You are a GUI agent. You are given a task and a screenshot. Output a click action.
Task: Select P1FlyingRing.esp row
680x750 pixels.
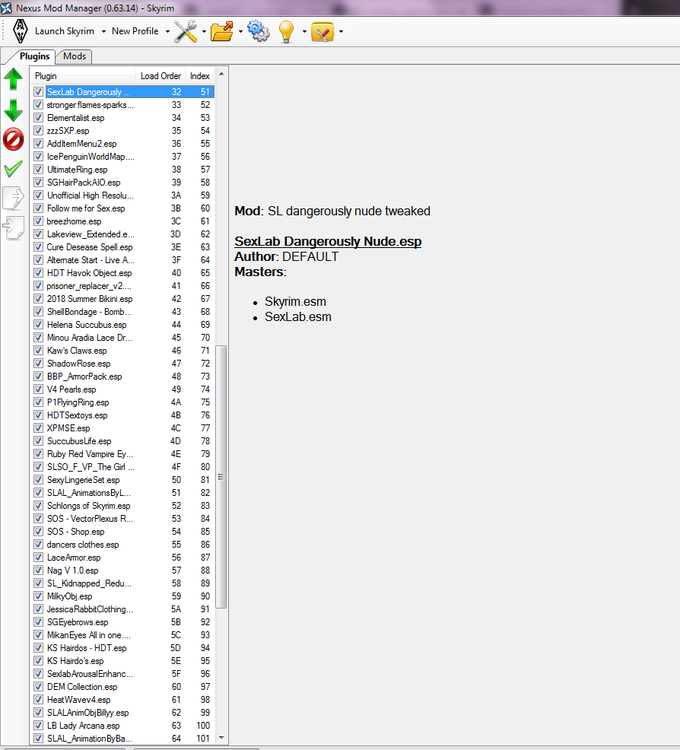(123, 402)
